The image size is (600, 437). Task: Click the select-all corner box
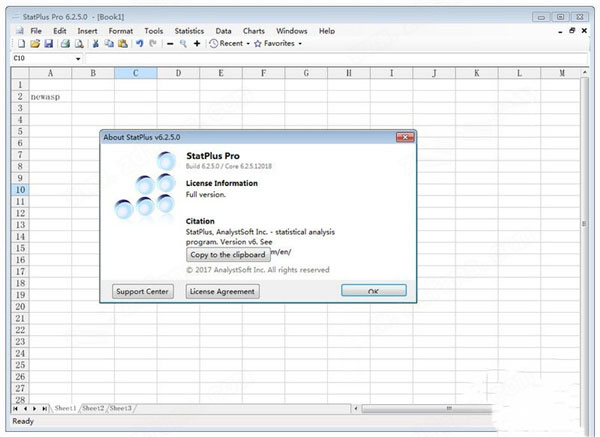coord(20,73)
